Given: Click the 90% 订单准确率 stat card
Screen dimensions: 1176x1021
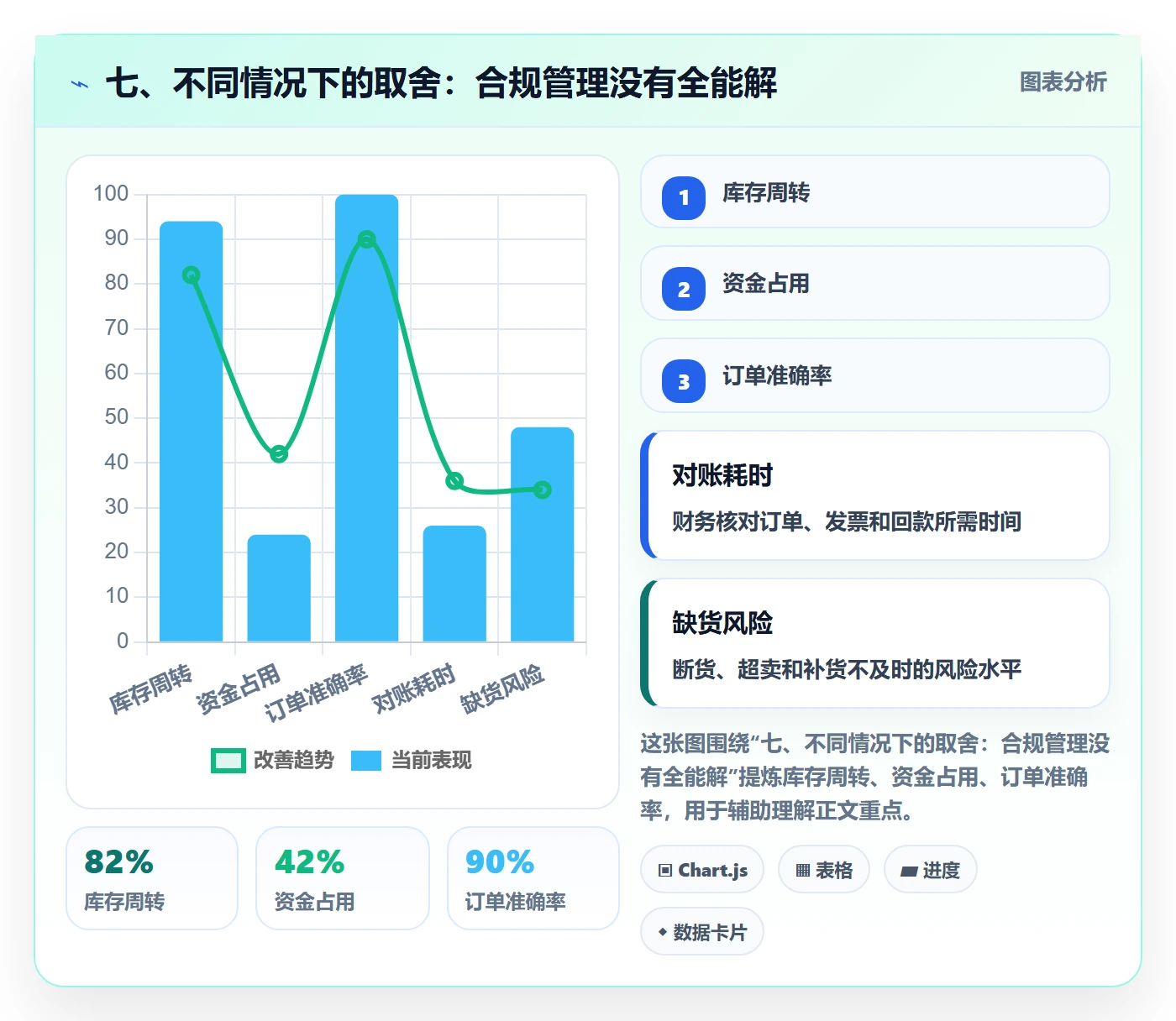Looking at the screenshot, I should [x=533, y=878].
